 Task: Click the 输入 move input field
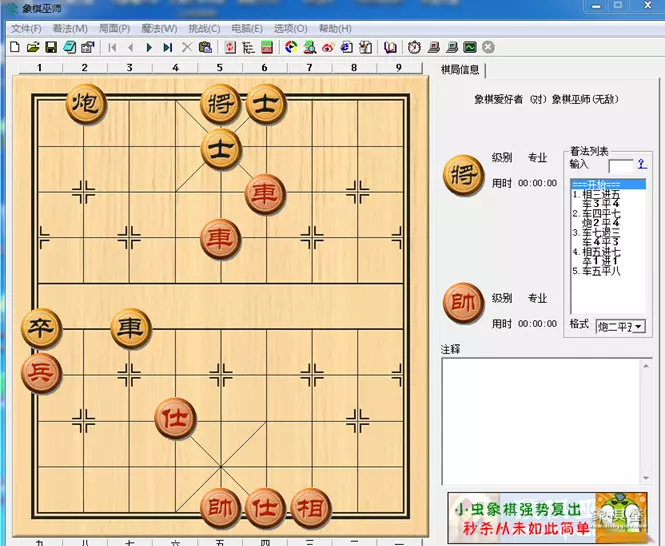tap(620, 165)
